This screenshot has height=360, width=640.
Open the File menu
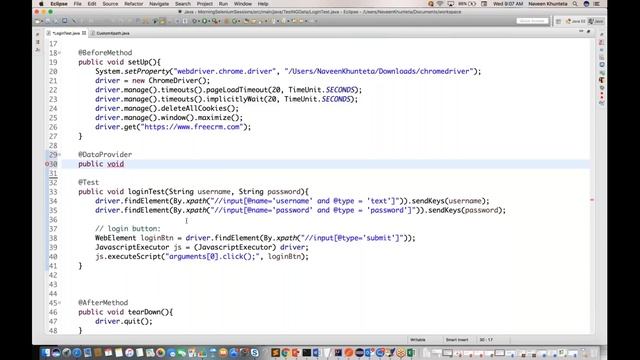78,4
